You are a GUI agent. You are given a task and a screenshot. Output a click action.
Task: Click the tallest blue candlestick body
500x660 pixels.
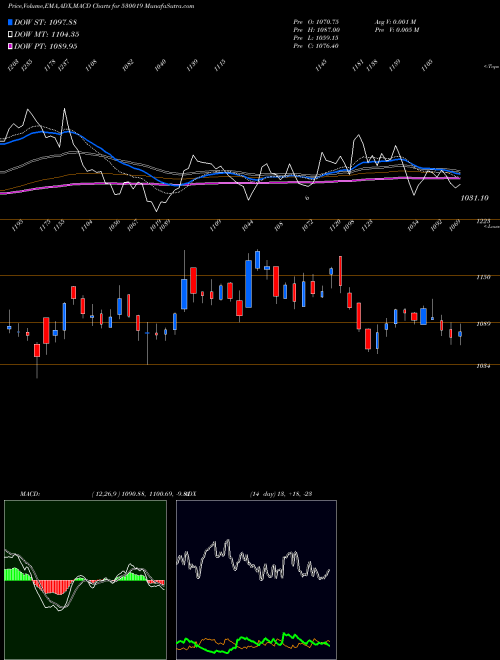click(x=249, y=284)
